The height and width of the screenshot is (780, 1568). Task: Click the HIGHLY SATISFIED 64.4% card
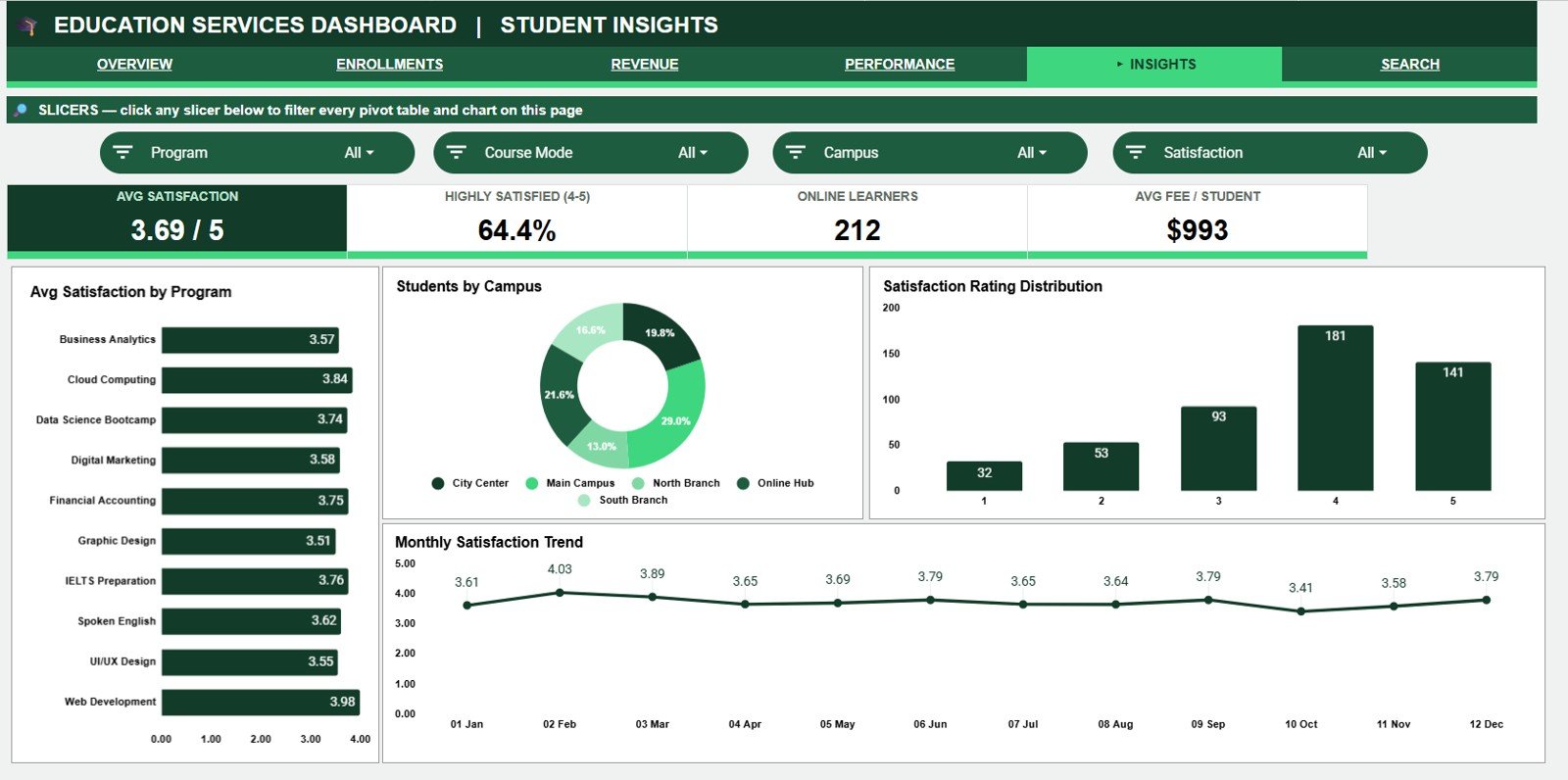(x=517, y=219)
